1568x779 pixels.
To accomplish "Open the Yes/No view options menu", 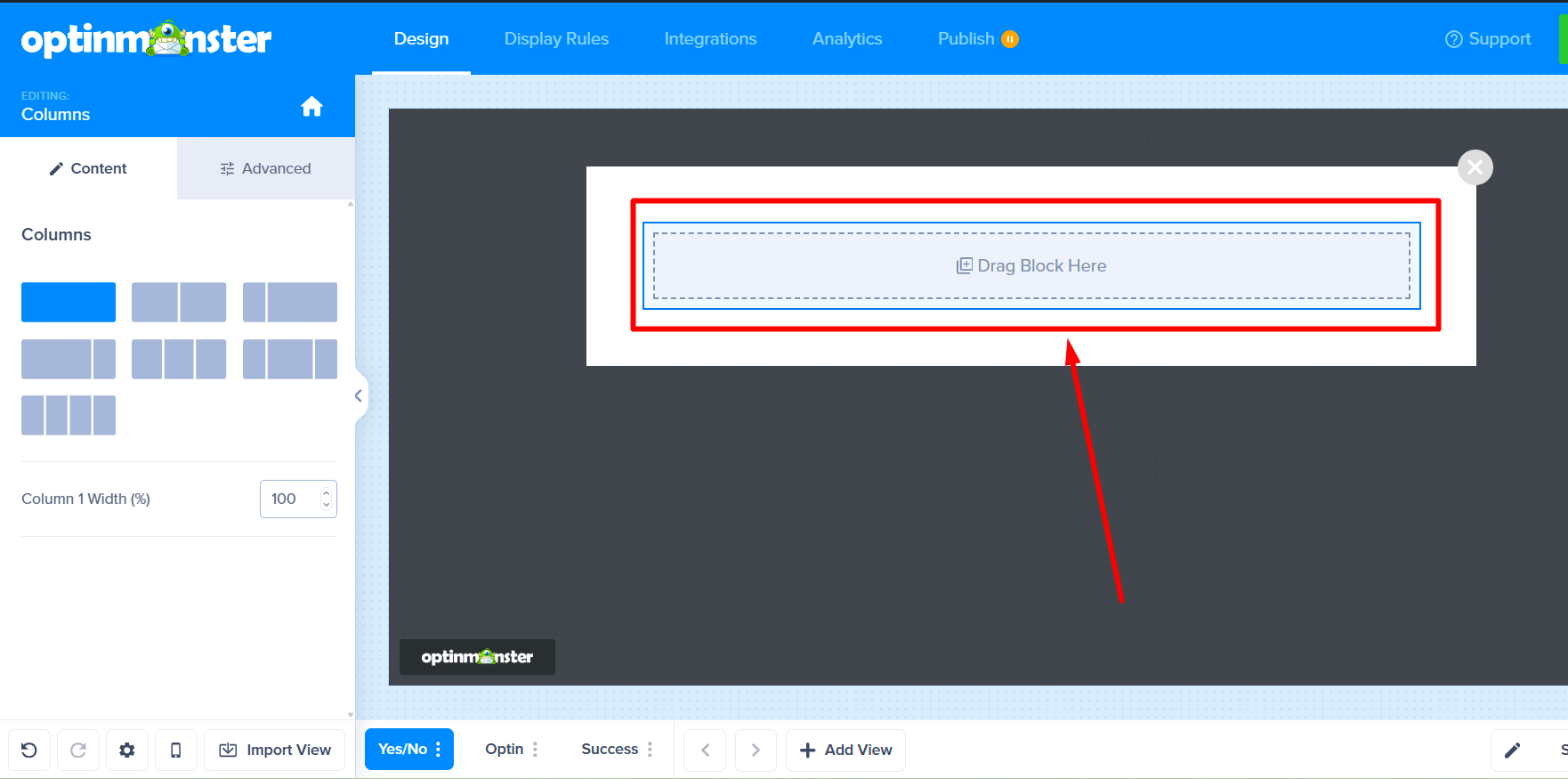I will coord(438,750).
